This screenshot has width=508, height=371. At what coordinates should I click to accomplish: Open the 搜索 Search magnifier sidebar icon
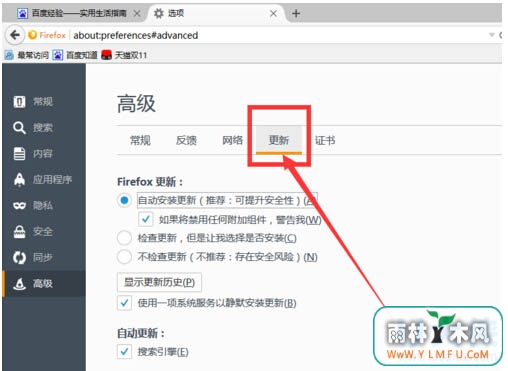pyautogui.click(x=19, y=128)
